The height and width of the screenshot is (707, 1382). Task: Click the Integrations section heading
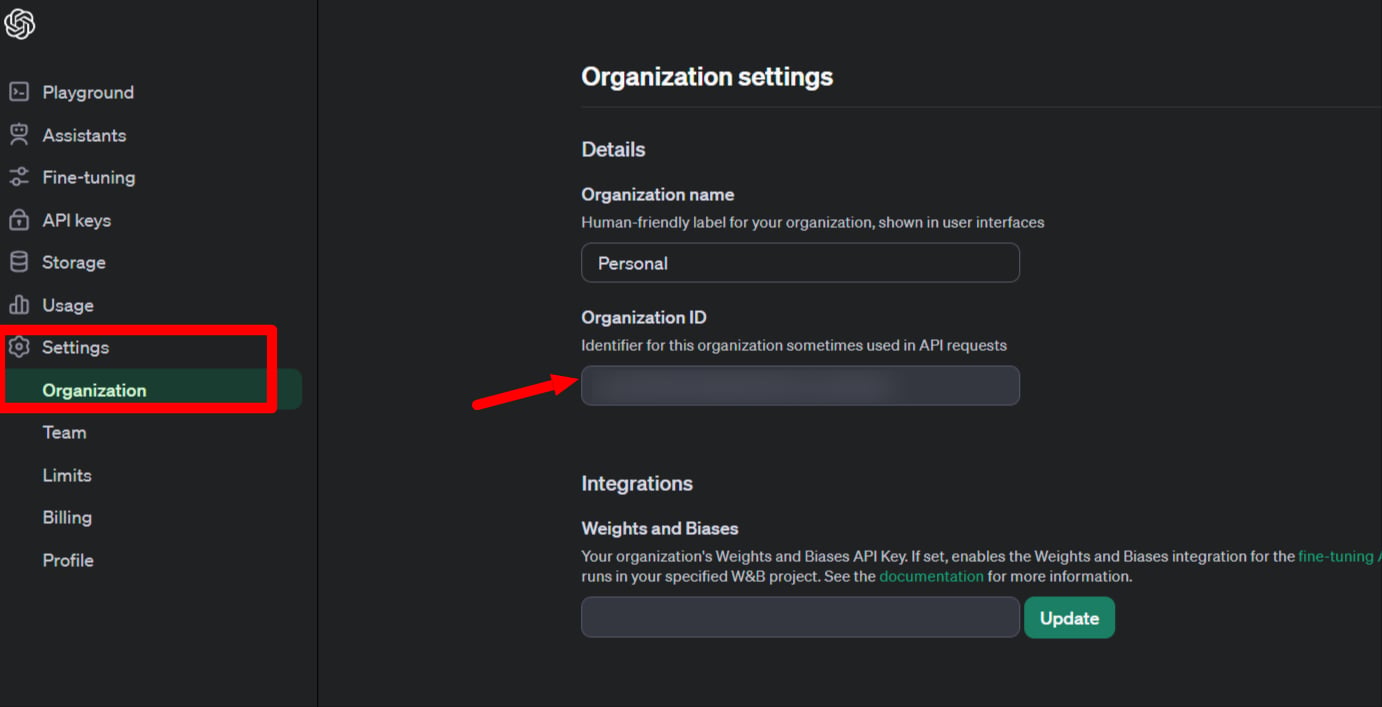[x=637, y=483]
